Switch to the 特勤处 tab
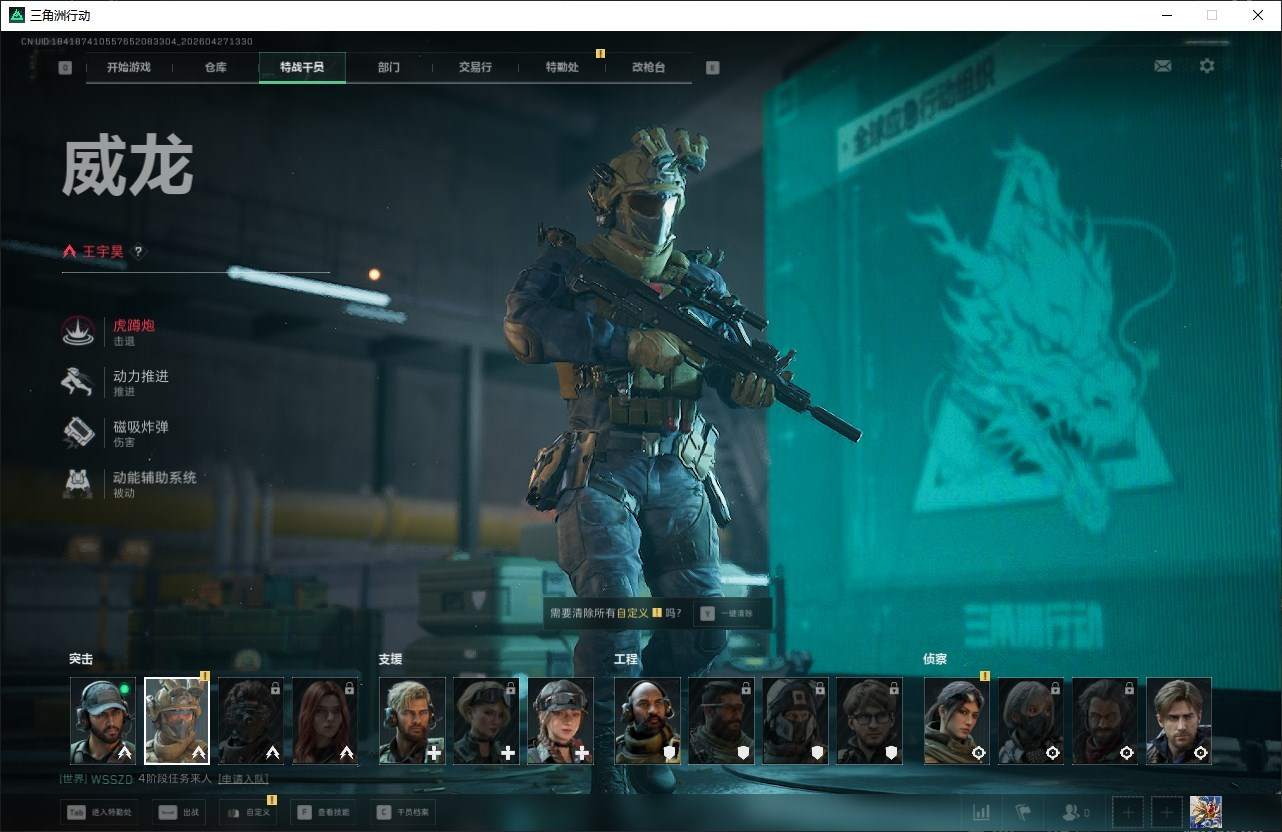1282x832 pixels. click(562, 68)
